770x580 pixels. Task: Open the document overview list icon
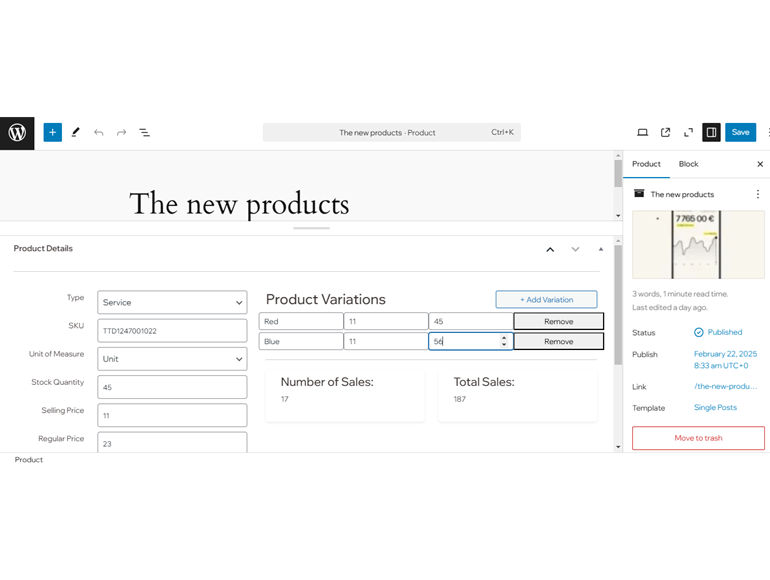coord(144,133)
